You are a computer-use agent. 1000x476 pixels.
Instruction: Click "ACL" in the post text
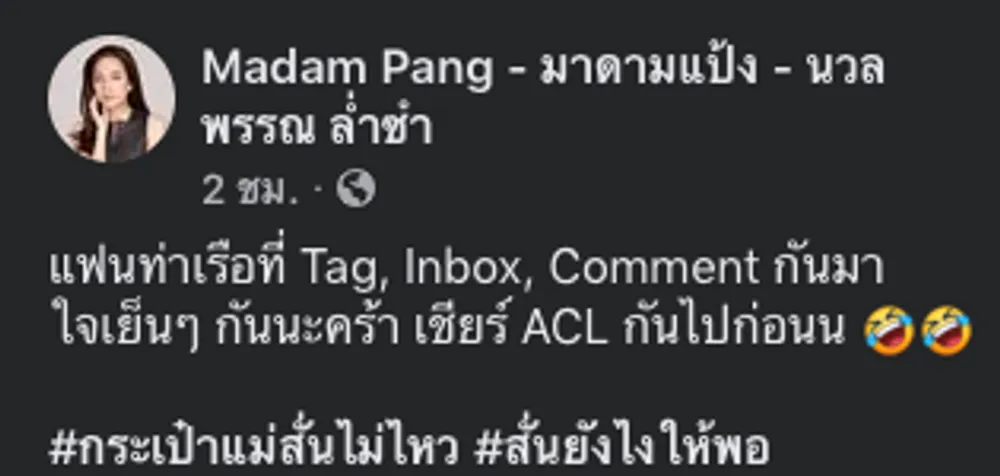[564, 330]
